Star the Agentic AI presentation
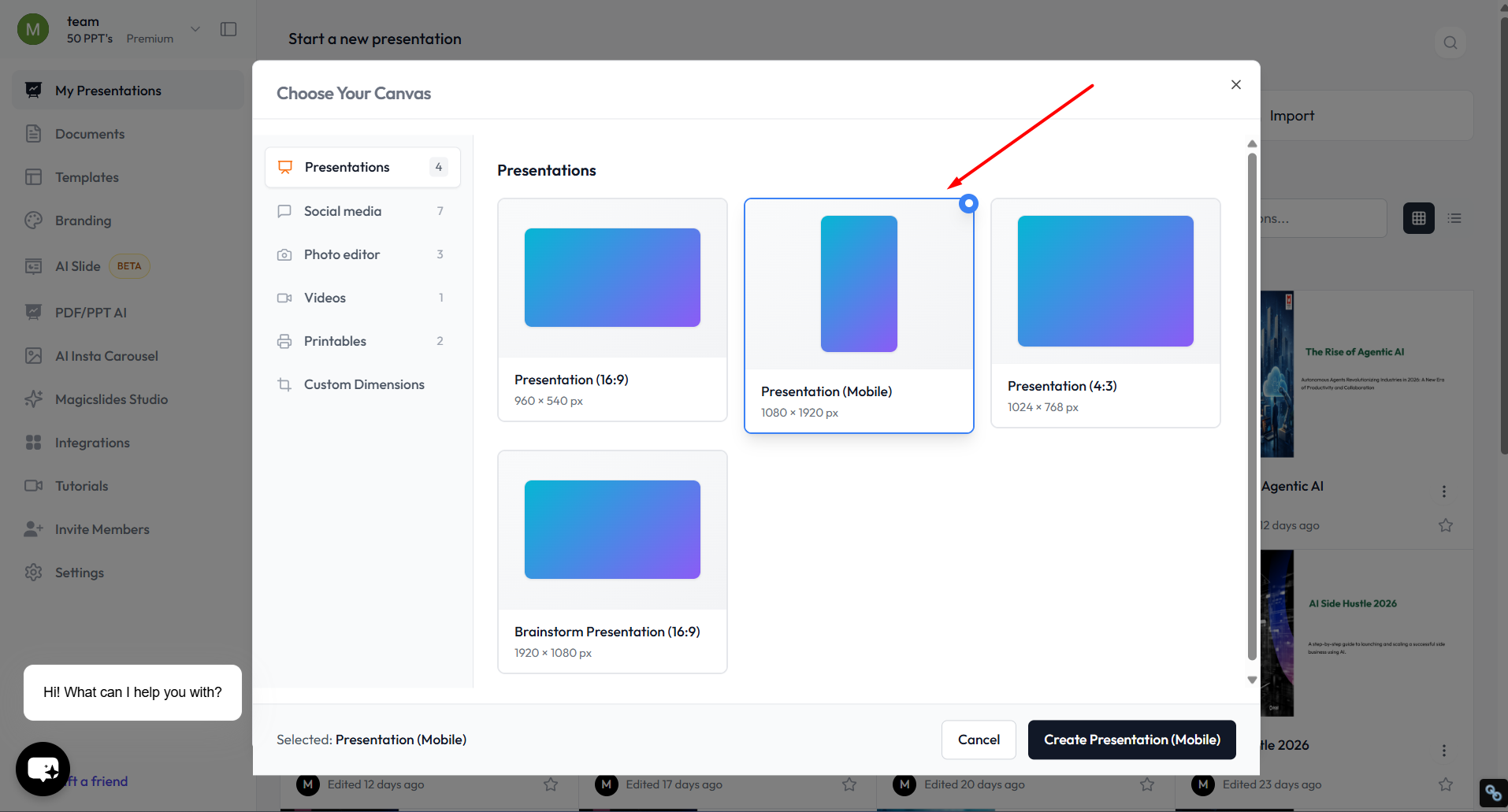The image size is (1508, 812). coord(1445,525)
